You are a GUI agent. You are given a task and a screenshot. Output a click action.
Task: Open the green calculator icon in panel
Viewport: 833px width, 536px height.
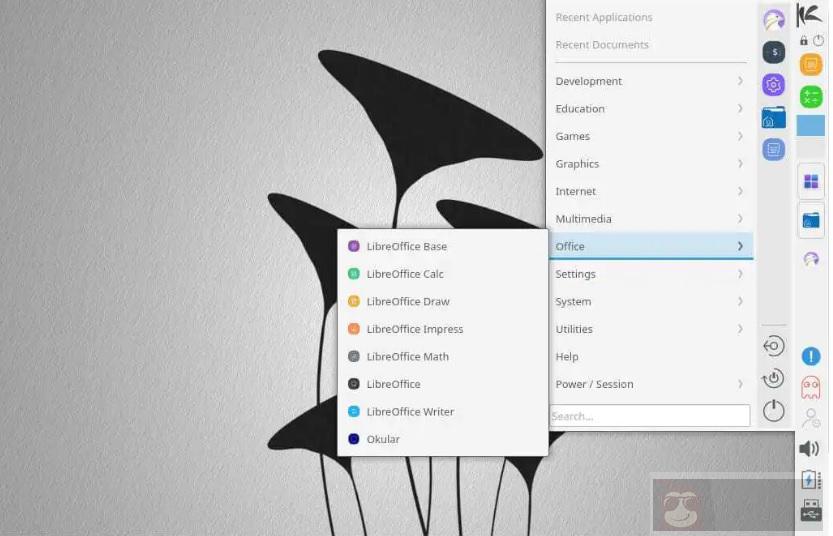click(x=811, y=97)
